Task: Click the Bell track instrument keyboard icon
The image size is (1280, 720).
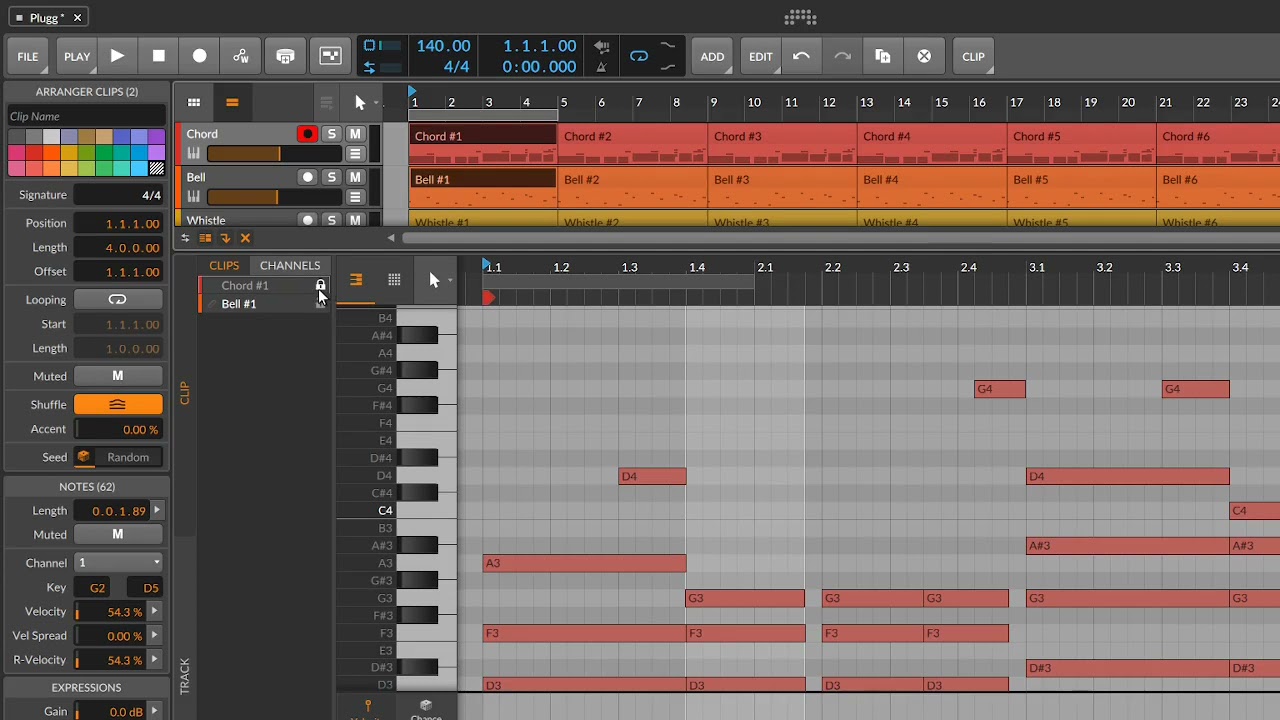Action: coord(194,197)
